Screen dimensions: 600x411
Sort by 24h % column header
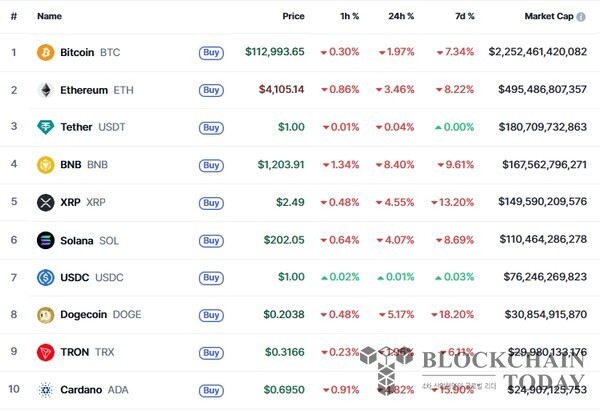tap(401, 16)
